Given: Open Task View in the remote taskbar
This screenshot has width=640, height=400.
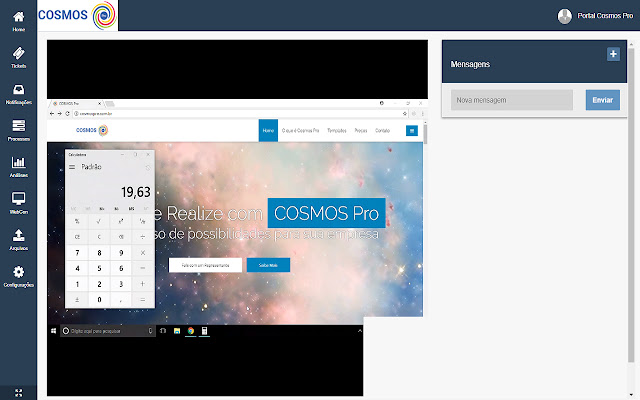Looking at the screenshot, I should click(x=163, y=331).
